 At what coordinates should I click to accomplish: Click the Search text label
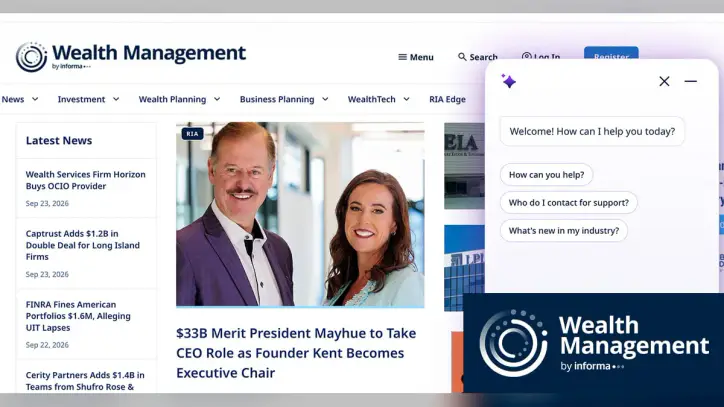pos(483,57)
